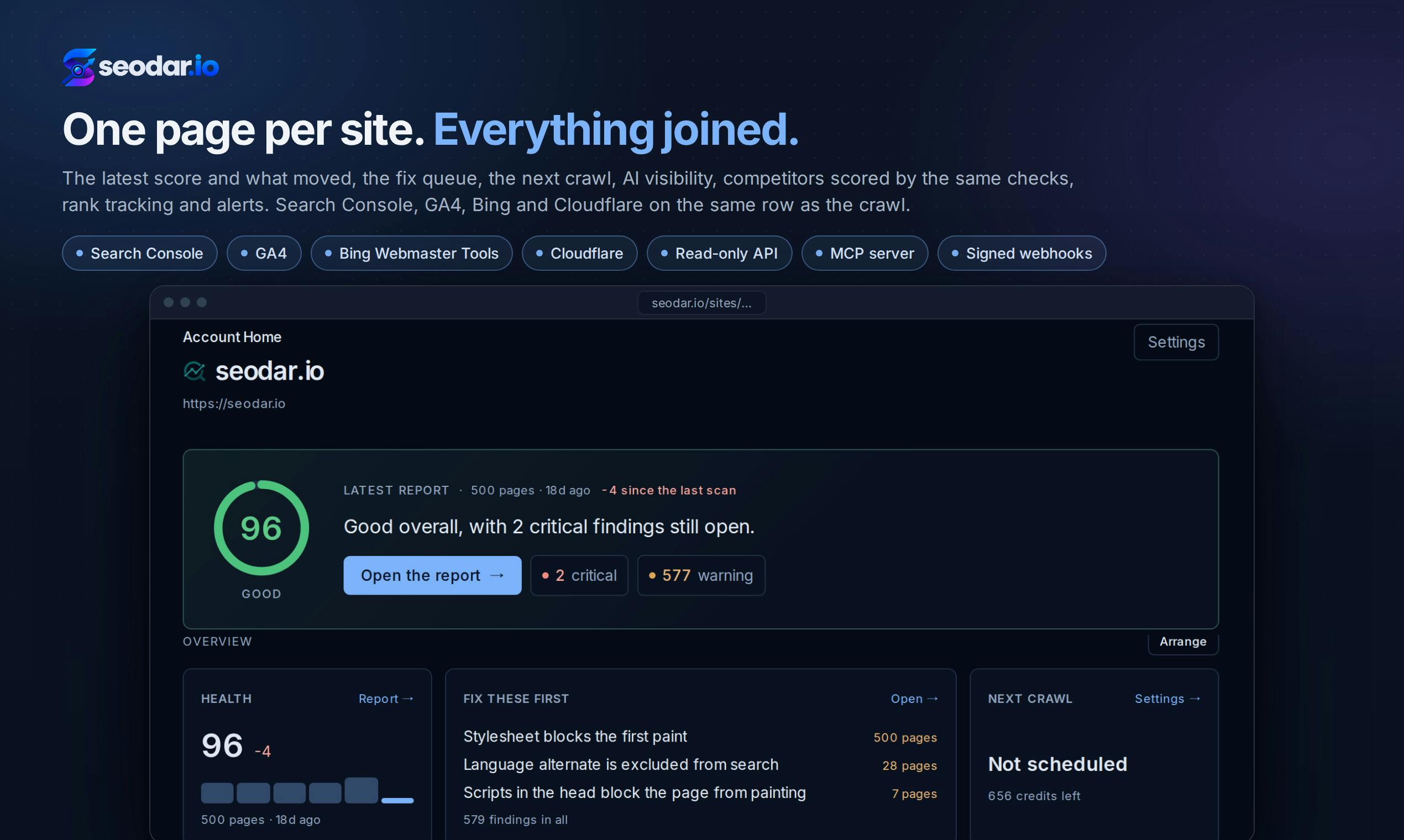Select the GA4 integration pill
This screenshot has height=840, width=1404.
click(264, 253)
